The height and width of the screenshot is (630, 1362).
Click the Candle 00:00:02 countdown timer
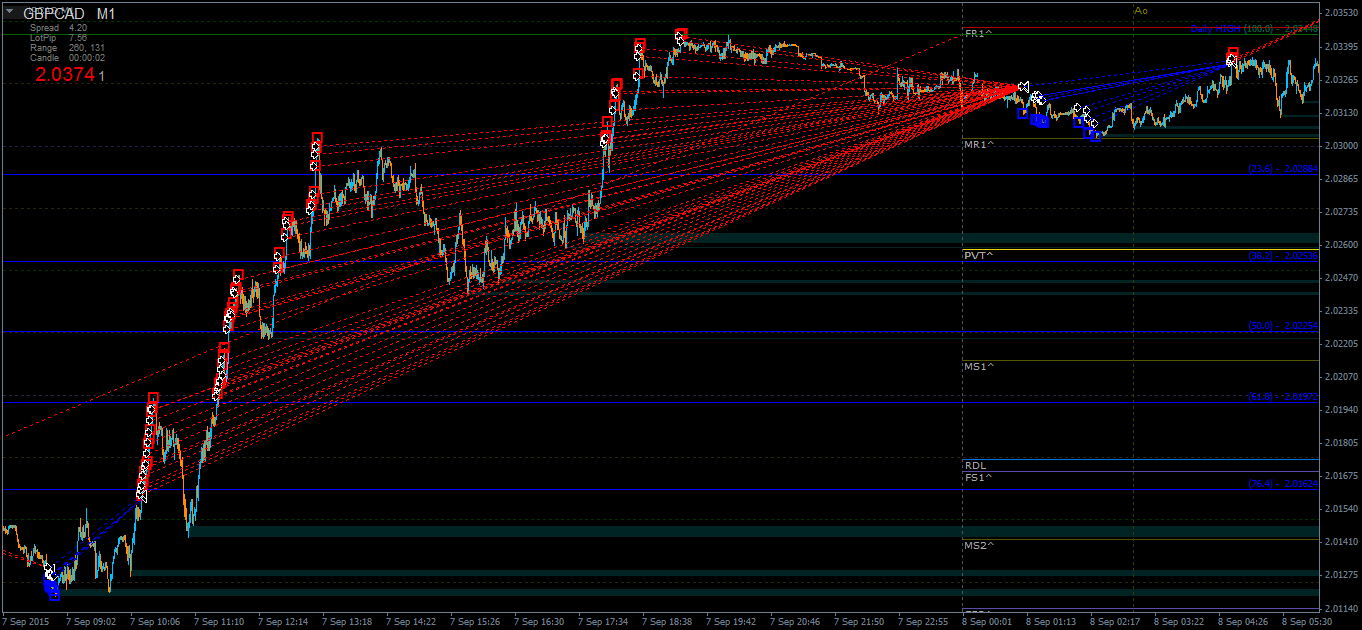tap(67, 58)
